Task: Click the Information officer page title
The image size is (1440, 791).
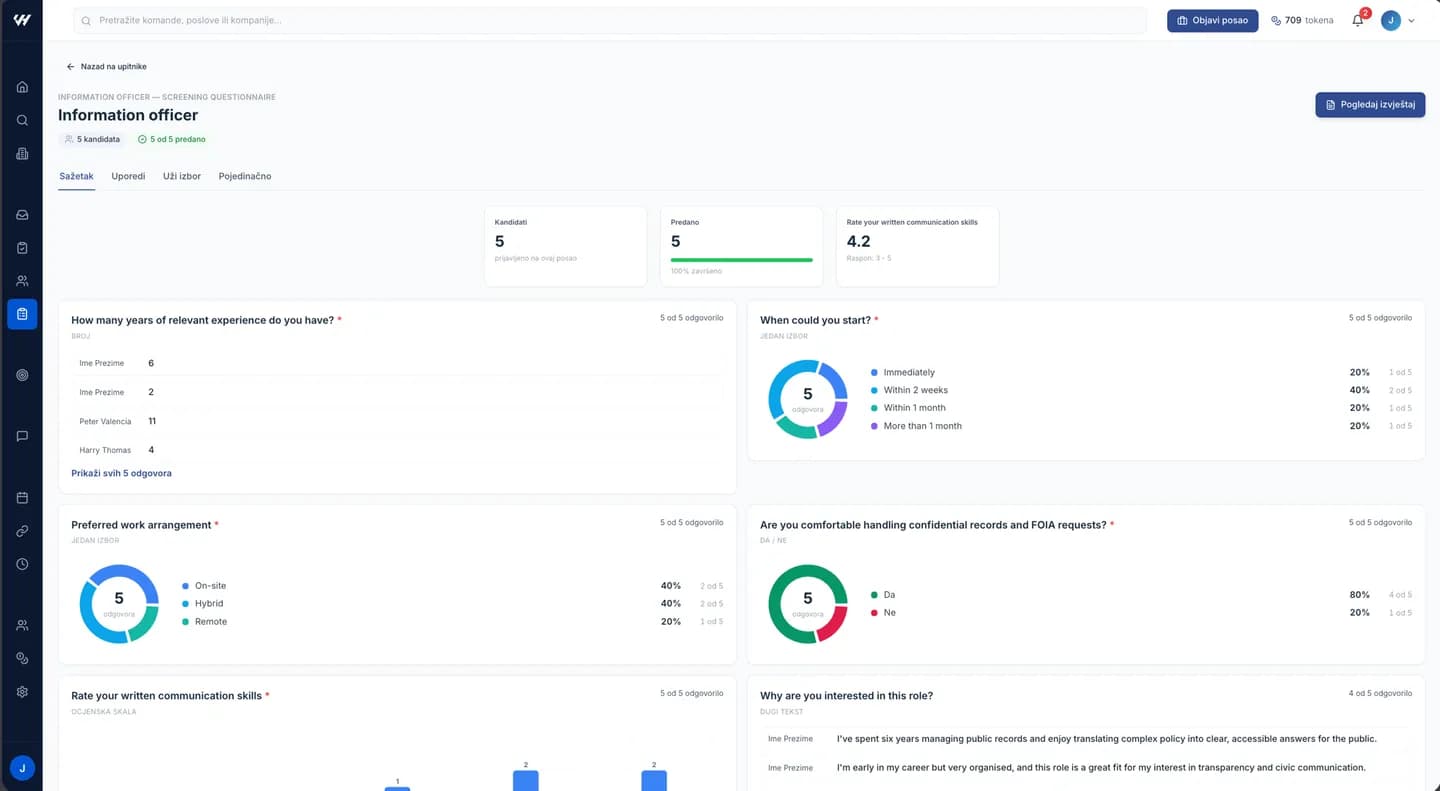Action: [128, 115]
